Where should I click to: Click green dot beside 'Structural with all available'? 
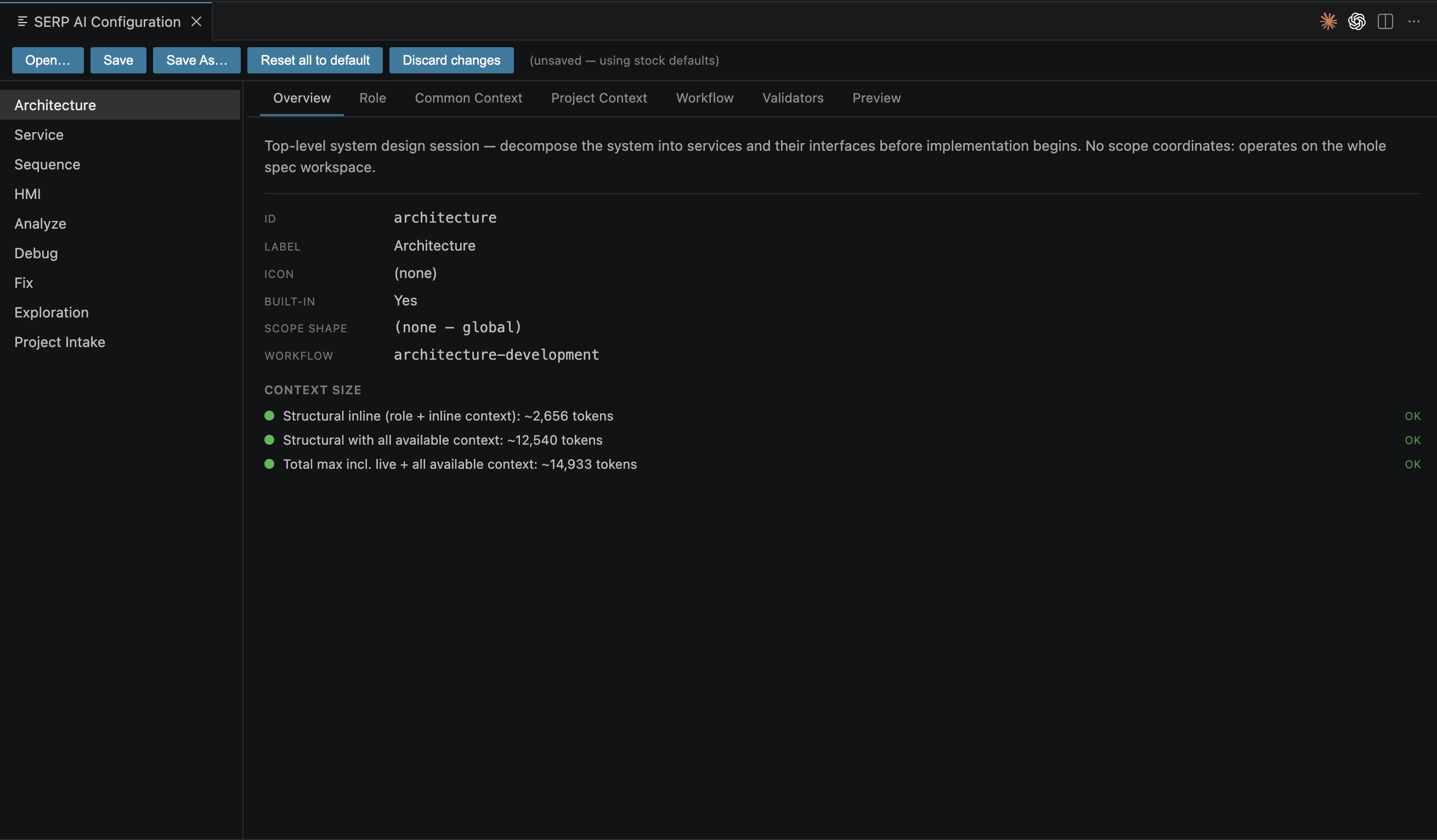click(x=270, y=440)
